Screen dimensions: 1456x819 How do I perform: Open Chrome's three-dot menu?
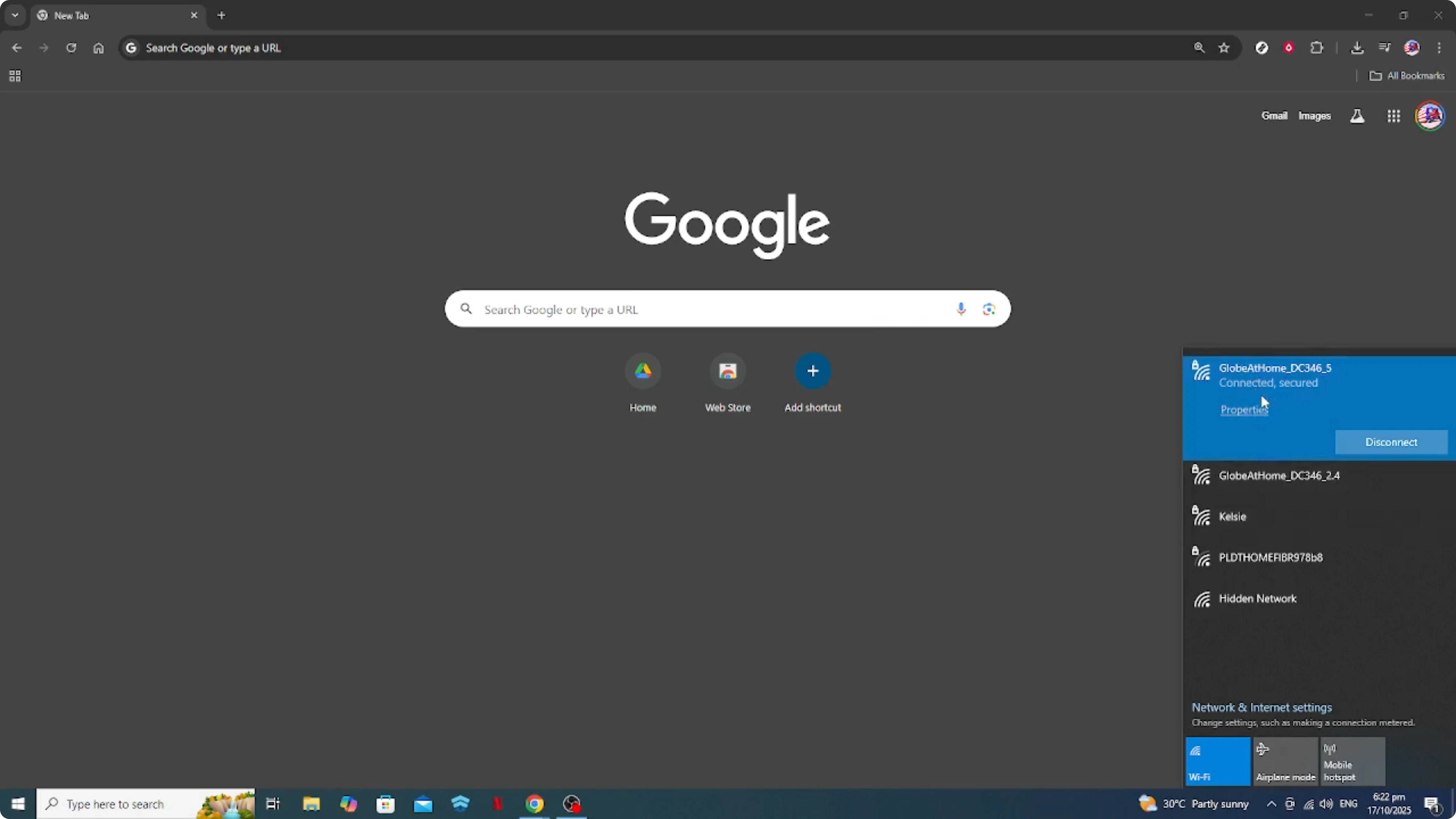[x=1440, y=47]
